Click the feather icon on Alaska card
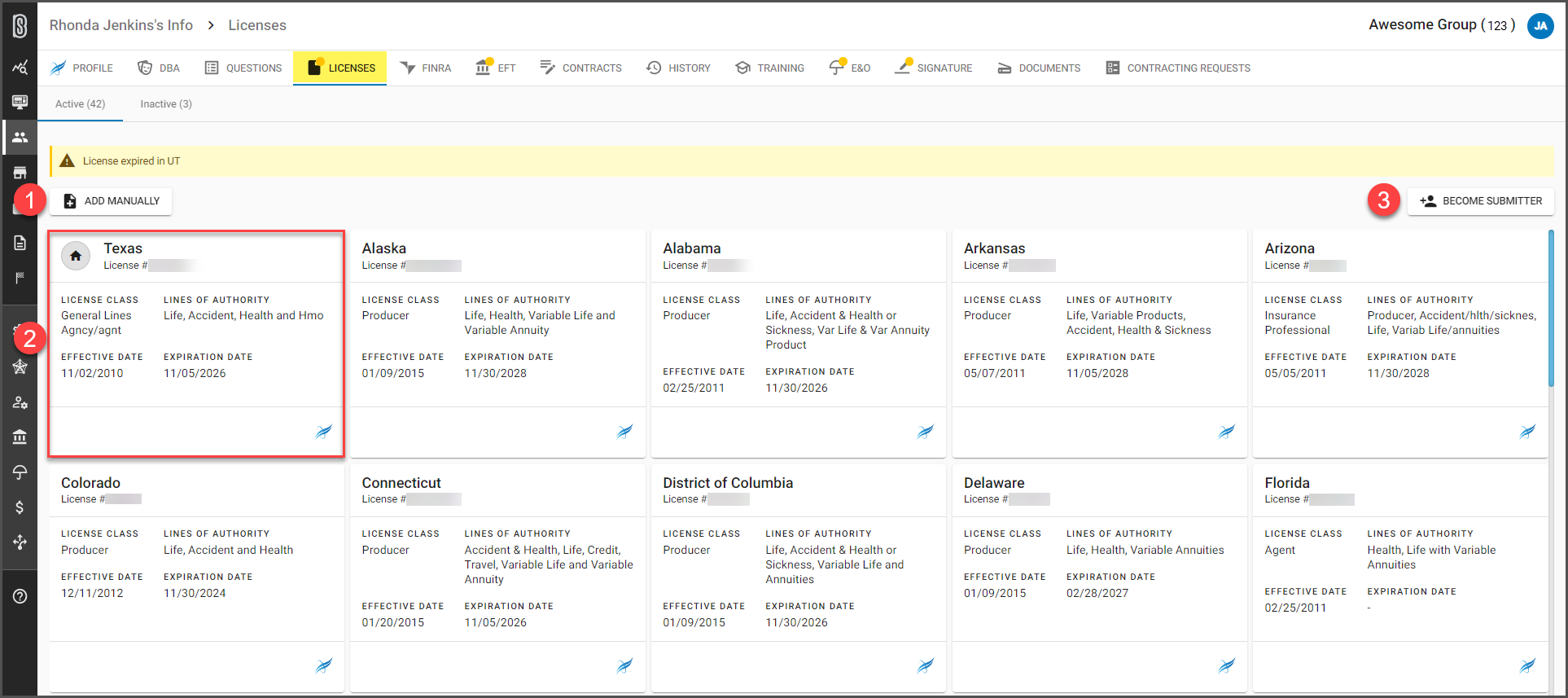The image size is (1568, 698). click(x=624, y=432)
